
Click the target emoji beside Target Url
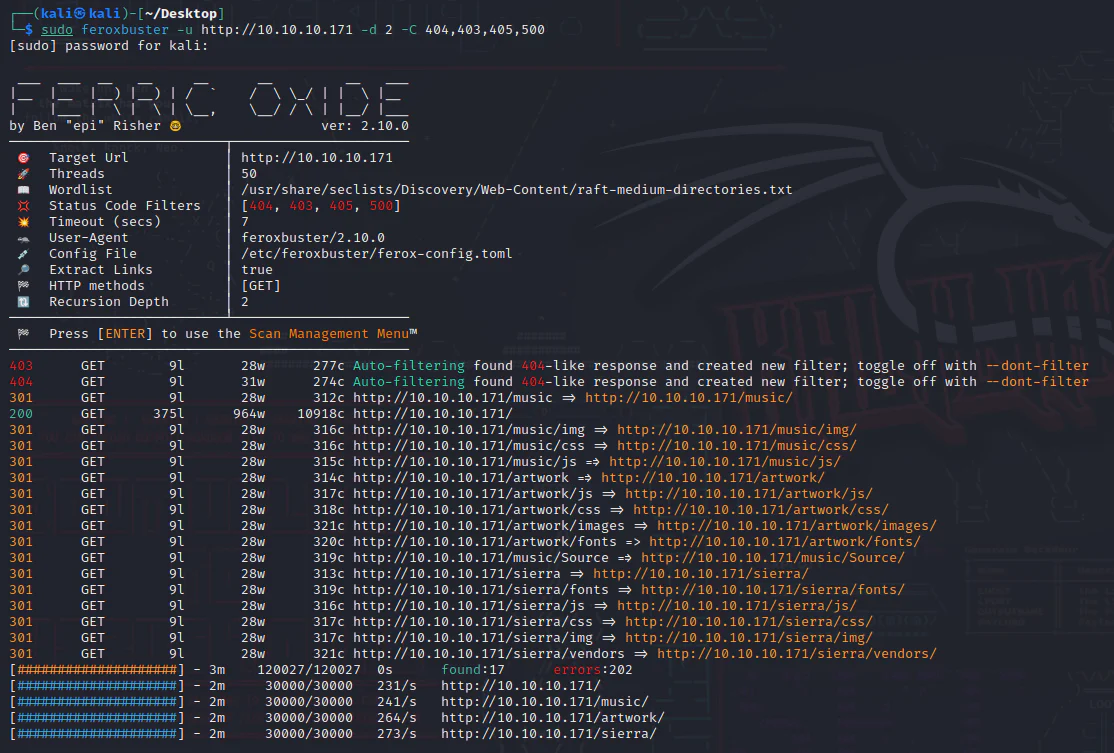click(23, 158)
